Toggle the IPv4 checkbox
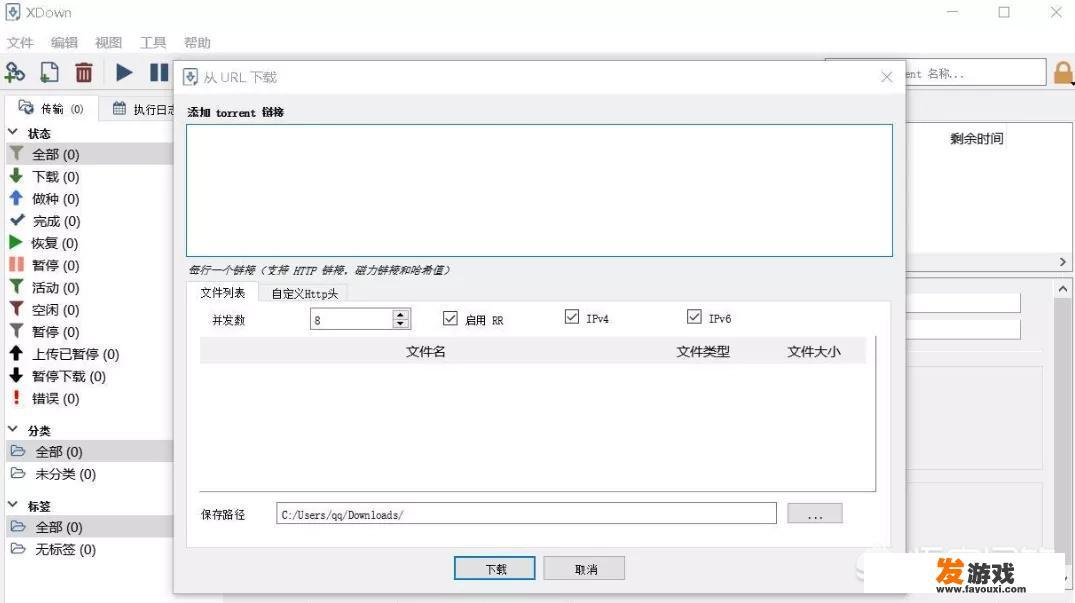Screen dimensions: 1075x603 click(x=572, y=317)
